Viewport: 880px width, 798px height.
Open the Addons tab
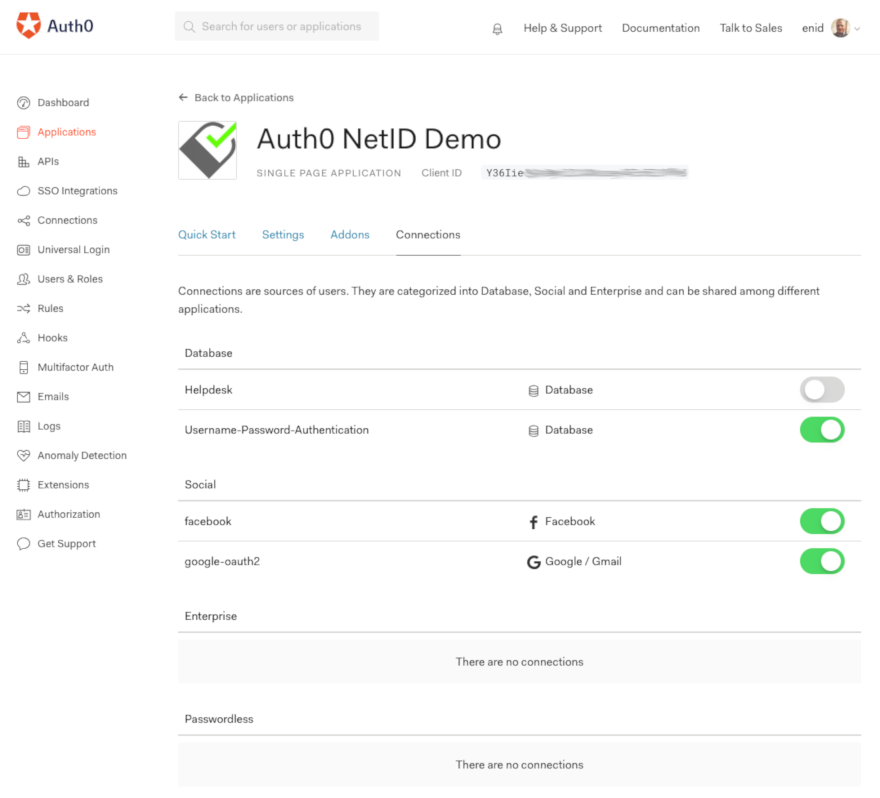tap(350, 235)
